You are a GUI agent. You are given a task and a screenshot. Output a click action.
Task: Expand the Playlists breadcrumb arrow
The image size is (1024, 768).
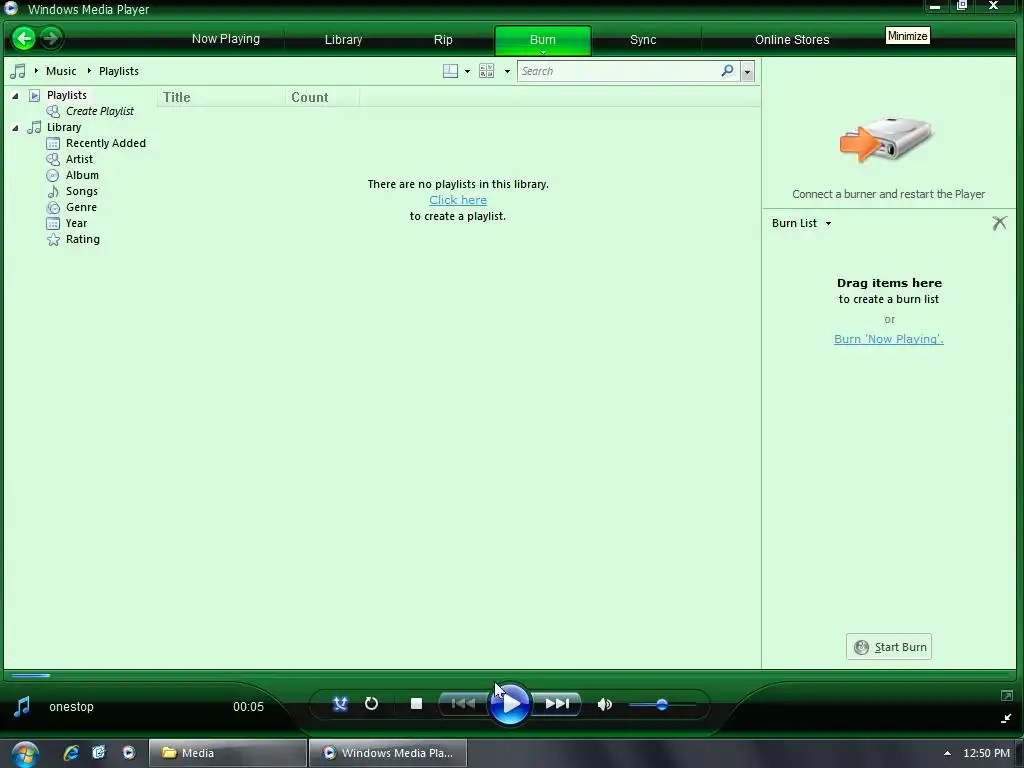[89, 71]
